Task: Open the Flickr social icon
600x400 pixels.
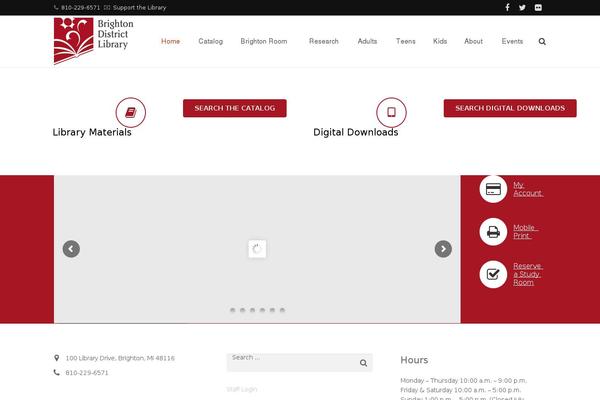Action: (x=537, y=7)
